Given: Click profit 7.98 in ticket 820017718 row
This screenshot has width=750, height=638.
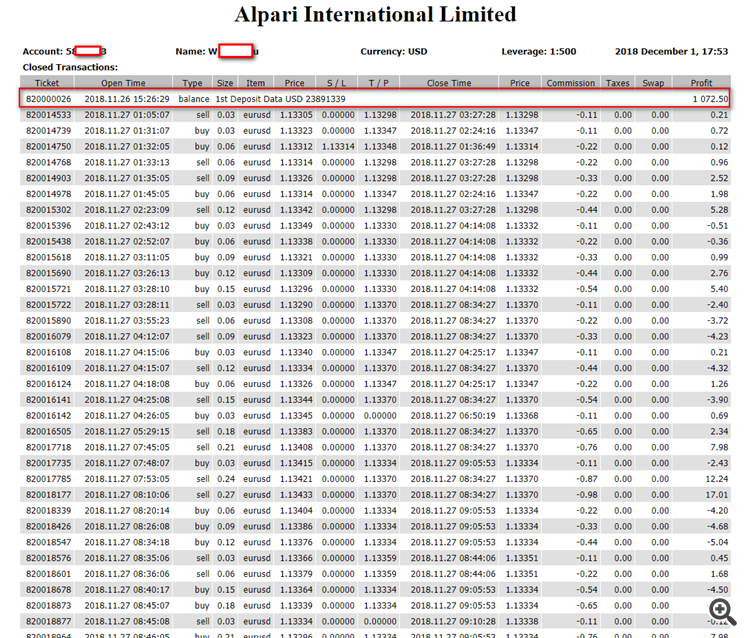Looking at the screenshot, I should [x=719, y=447].
